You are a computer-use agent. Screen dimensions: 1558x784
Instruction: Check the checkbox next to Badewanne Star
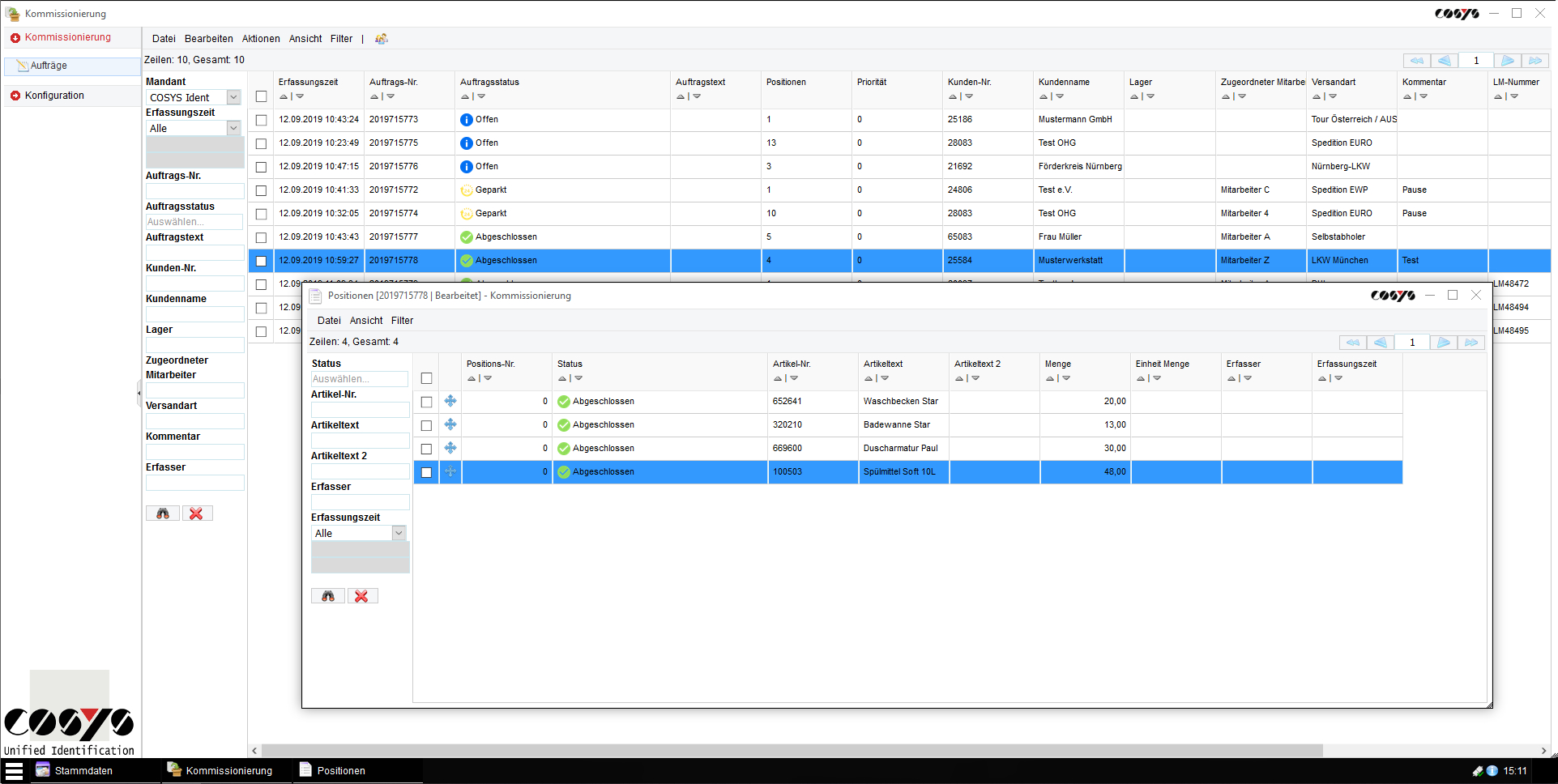(x=426, y=424)
